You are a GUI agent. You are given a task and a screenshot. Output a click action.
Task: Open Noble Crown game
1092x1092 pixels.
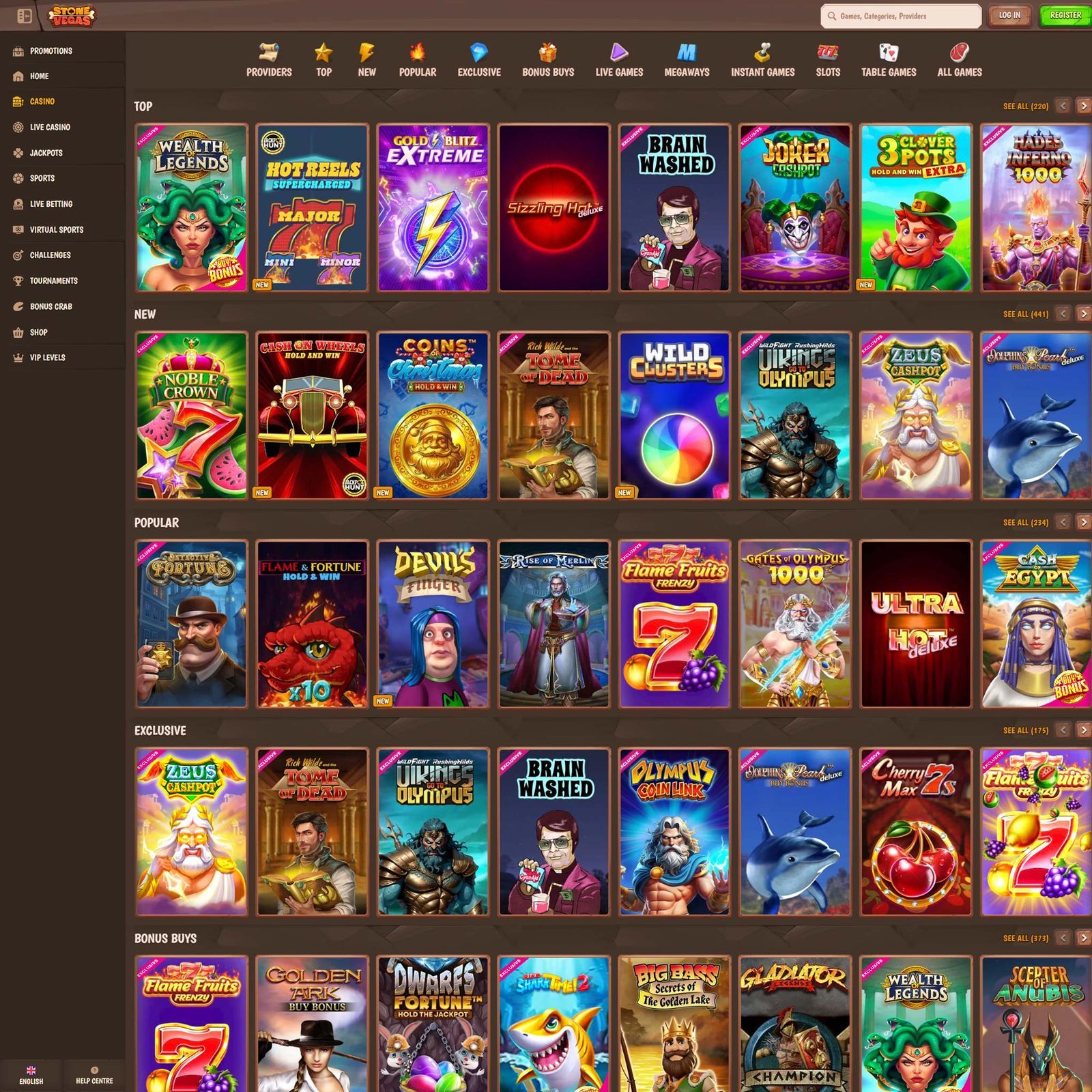tap(191, 416)
